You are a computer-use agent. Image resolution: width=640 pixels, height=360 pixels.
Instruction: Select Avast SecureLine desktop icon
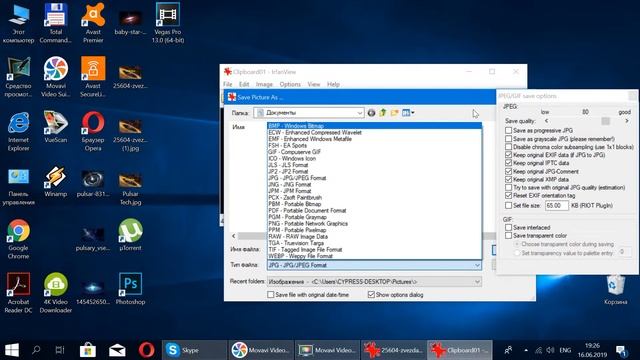pos(93,77)
